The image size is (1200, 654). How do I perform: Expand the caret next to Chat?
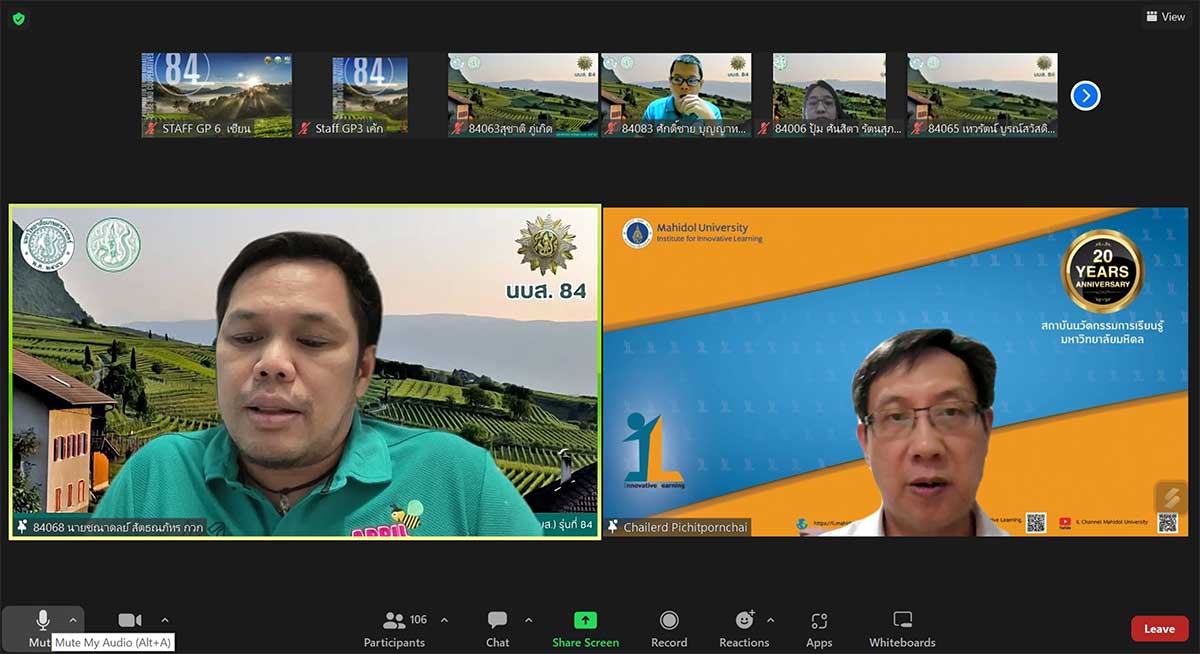[528, 620]
